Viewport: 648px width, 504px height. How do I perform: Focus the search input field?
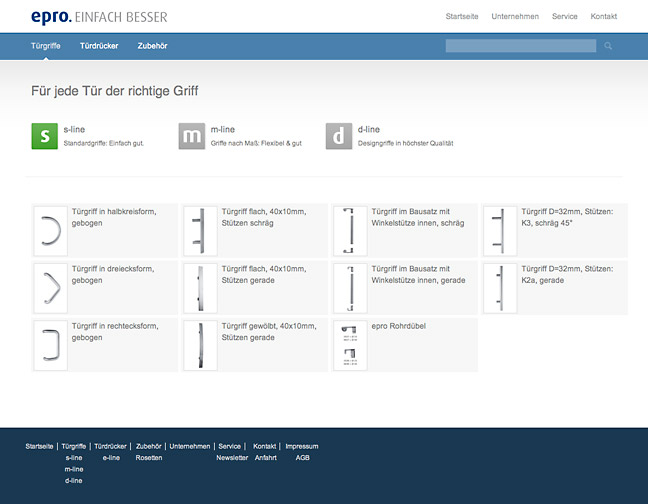click(x=521, y=46)
